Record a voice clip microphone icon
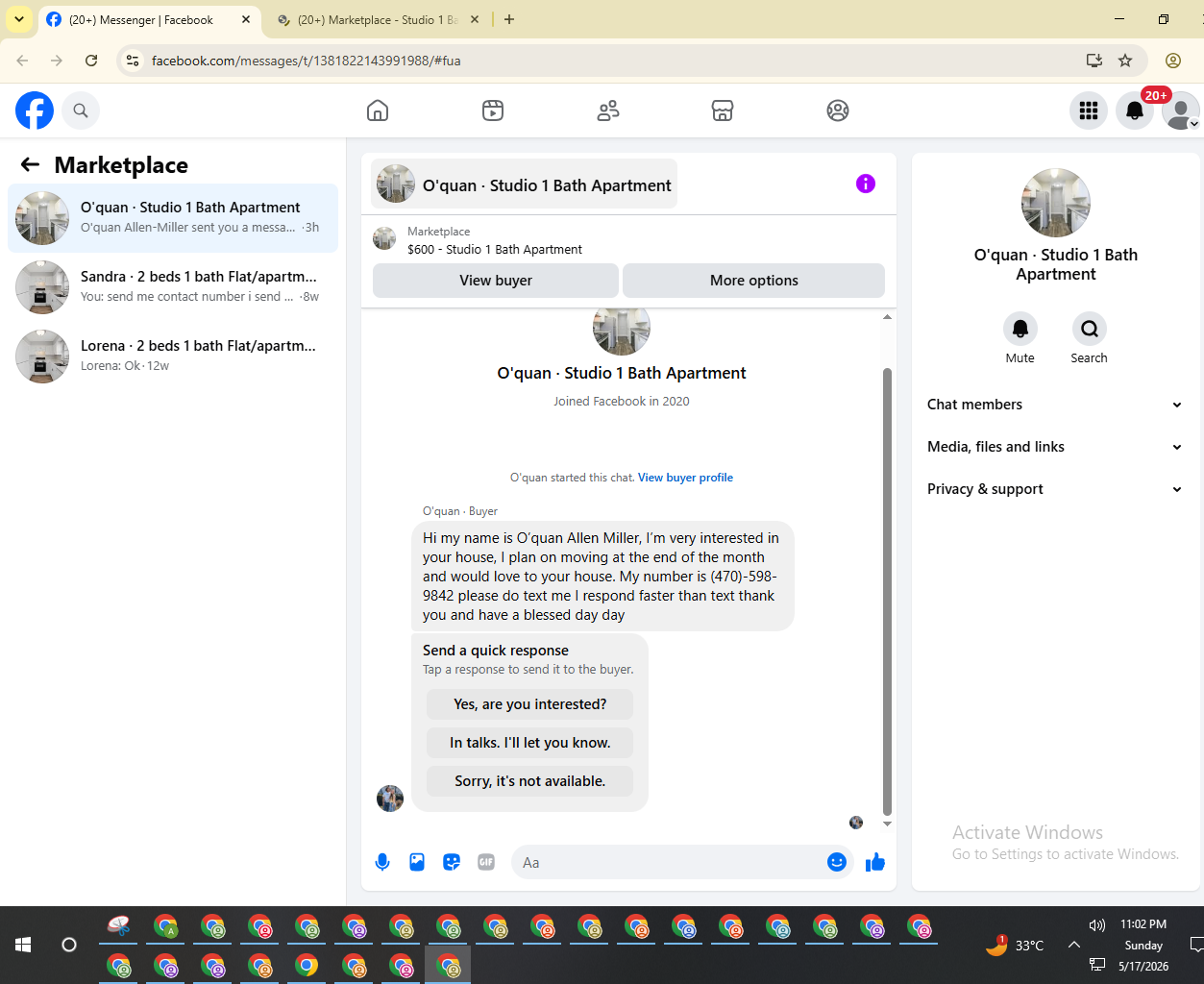The width and height of the screenshot is (1204, 984). (382, 862)
